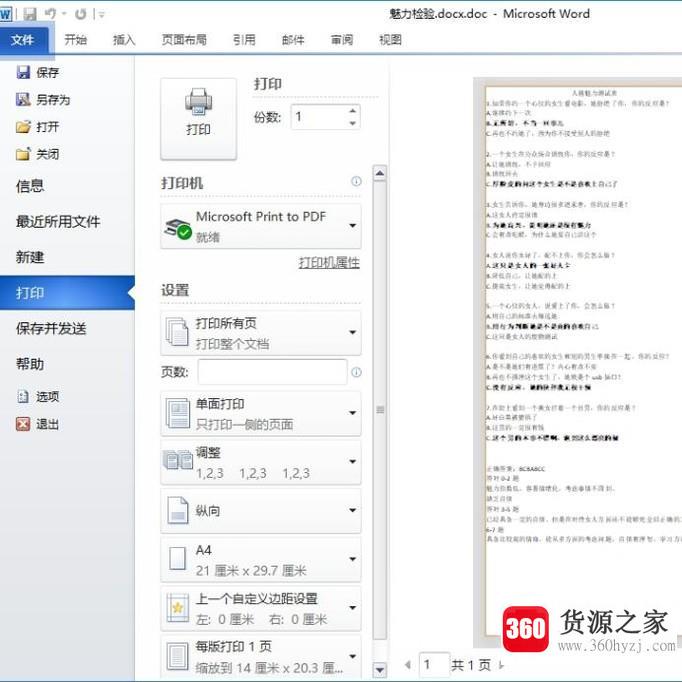Click the settings scrollbar down arrow

(x=380, y=670)
